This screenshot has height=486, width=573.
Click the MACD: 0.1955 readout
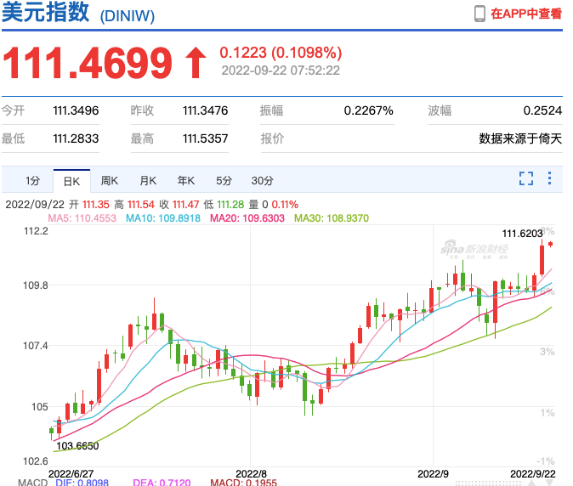[x=244, y=482]
